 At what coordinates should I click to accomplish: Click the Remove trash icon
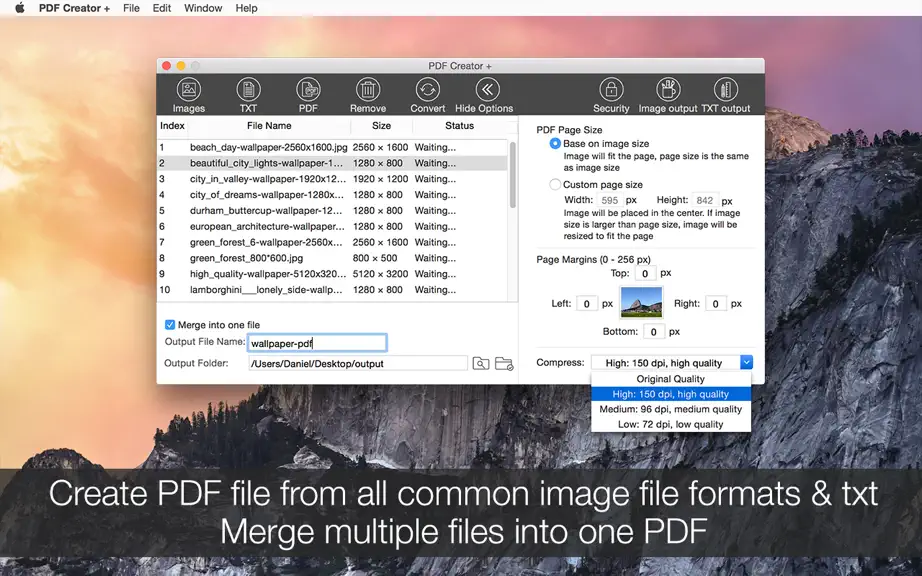click(368, 90)
